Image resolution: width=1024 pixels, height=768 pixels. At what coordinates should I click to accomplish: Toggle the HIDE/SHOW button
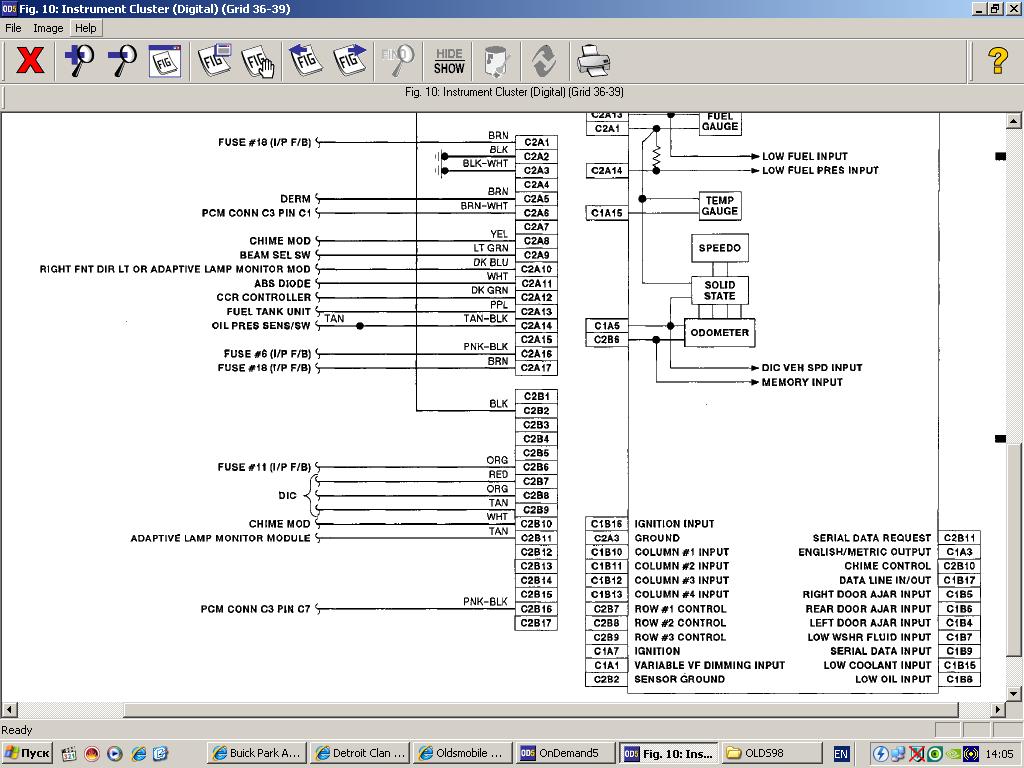pyautogui.click(x=449, y=61)
